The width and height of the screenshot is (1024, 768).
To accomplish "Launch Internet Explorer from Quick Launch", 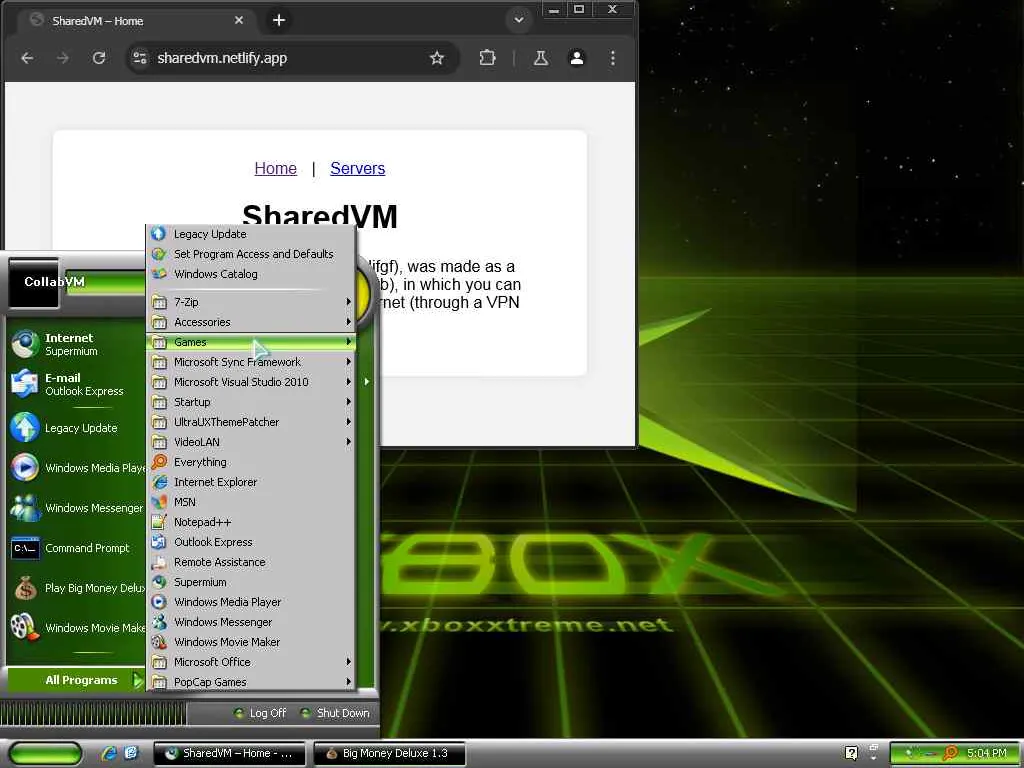I will [108, 754].
